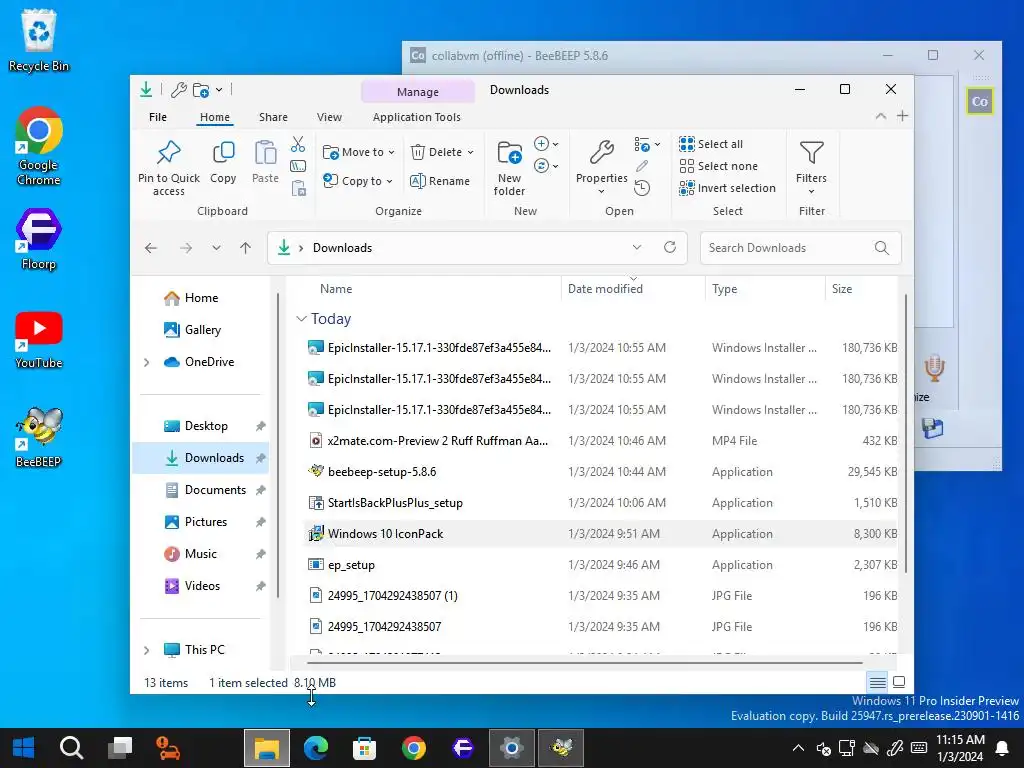Click the Edit pencil icon in Open group
The height and width of the screenshot is (768, 1024).
tap(642, 166)
